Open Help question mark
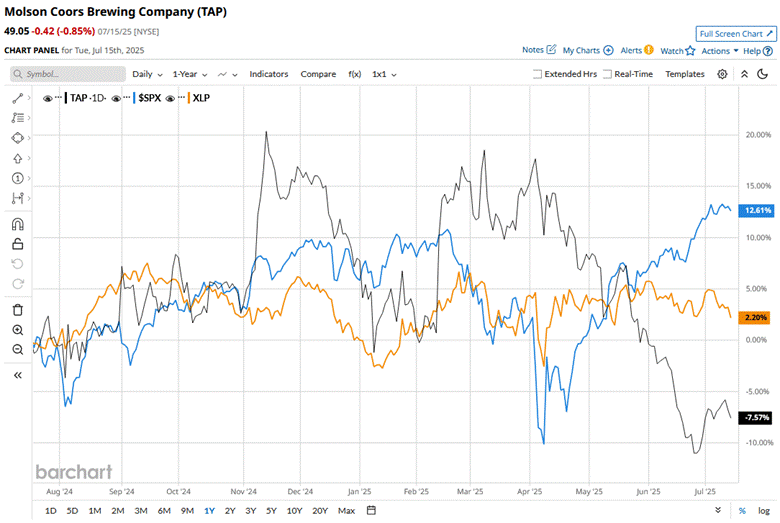Screen dimensions: 780x523 (x=768, y=51)
